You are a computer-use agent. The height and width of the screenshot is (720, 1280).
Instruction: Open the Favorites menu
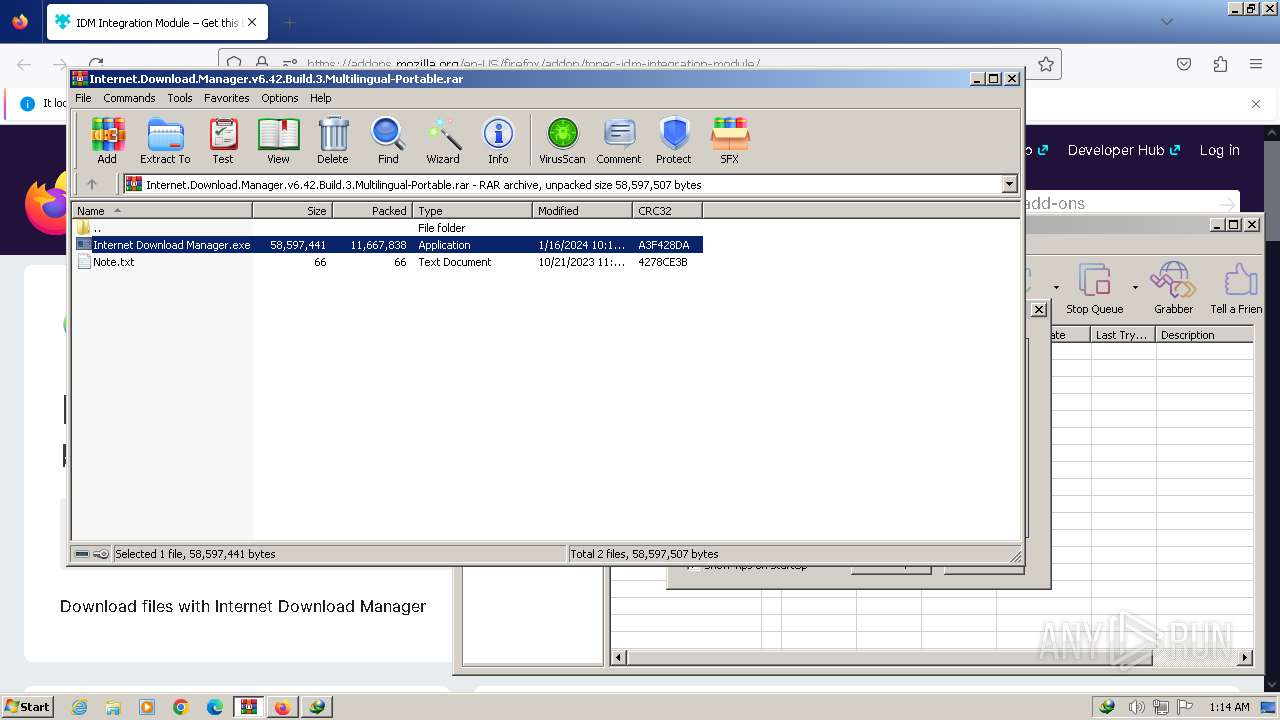pos(227,98)
